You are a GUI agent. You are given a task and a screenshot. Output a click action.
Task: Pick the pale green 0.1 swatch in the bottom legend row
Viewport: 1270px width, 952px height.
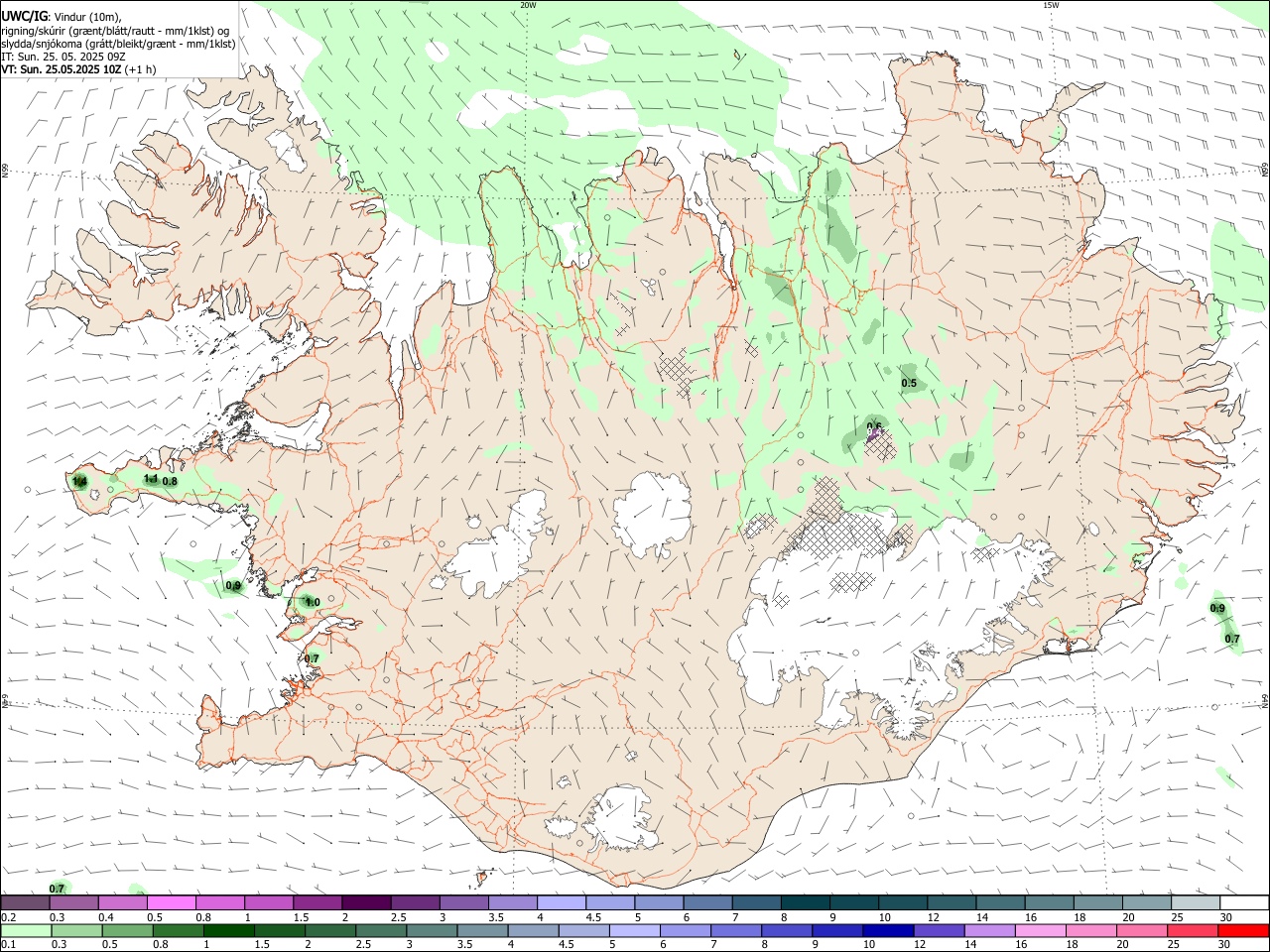point(26,930)
